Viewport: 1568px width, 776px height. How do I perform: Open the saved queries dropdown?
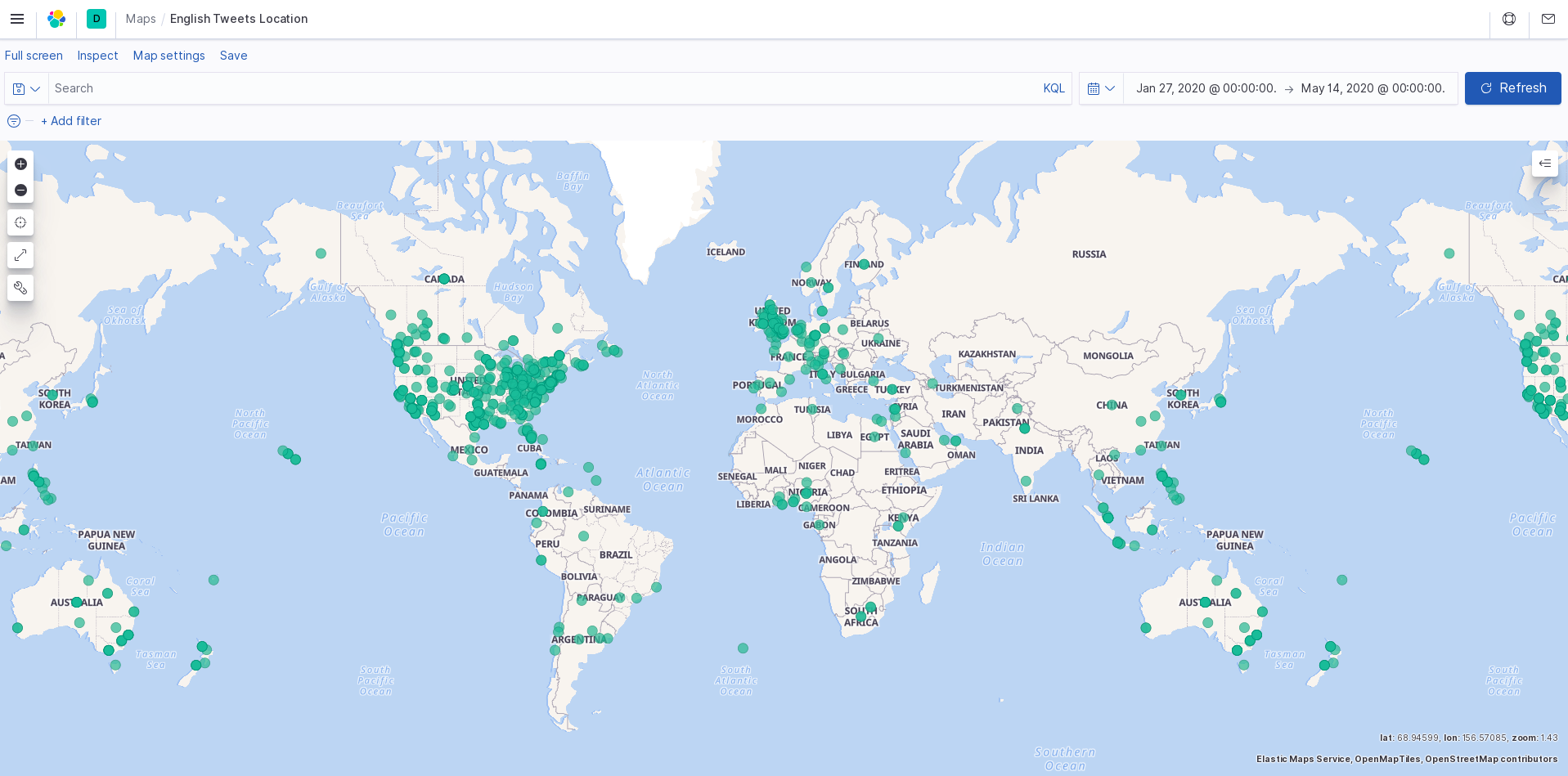tap(26, 88)
